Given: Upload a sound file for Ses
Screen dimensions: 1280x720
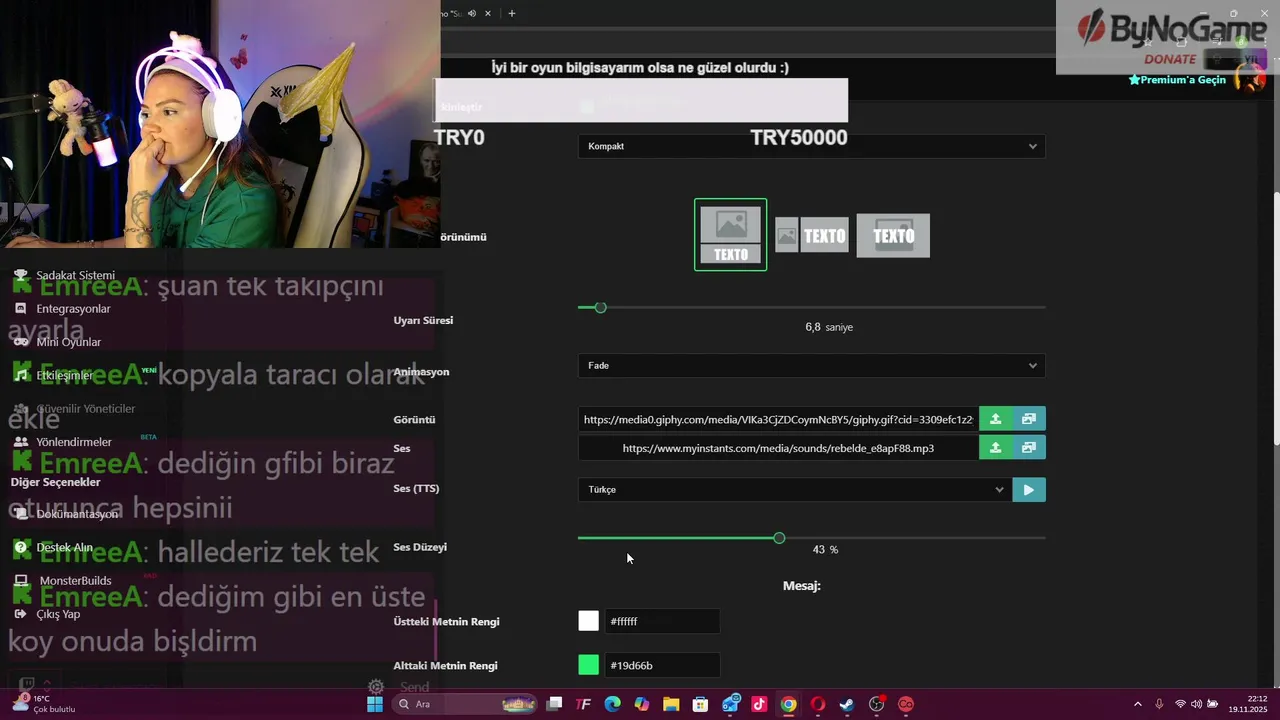Looking at the screenshot, I should point(995,448).
